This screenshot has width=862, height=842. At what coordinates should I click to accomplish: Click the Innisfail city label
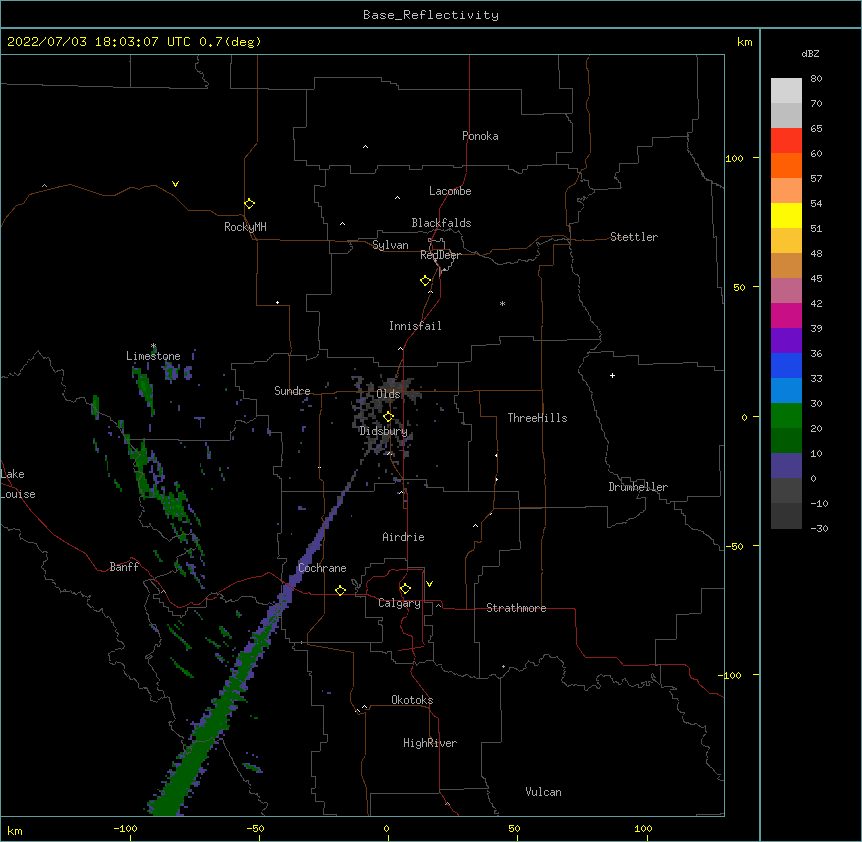415,326
